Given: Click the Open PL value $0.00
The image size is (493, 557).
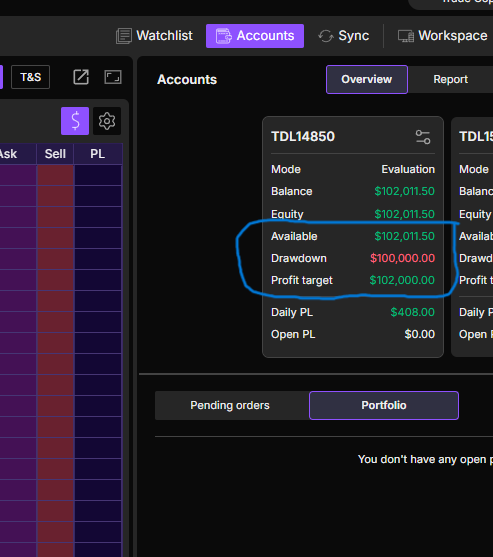Looking at the screenshot, I should tap(420, 334).
